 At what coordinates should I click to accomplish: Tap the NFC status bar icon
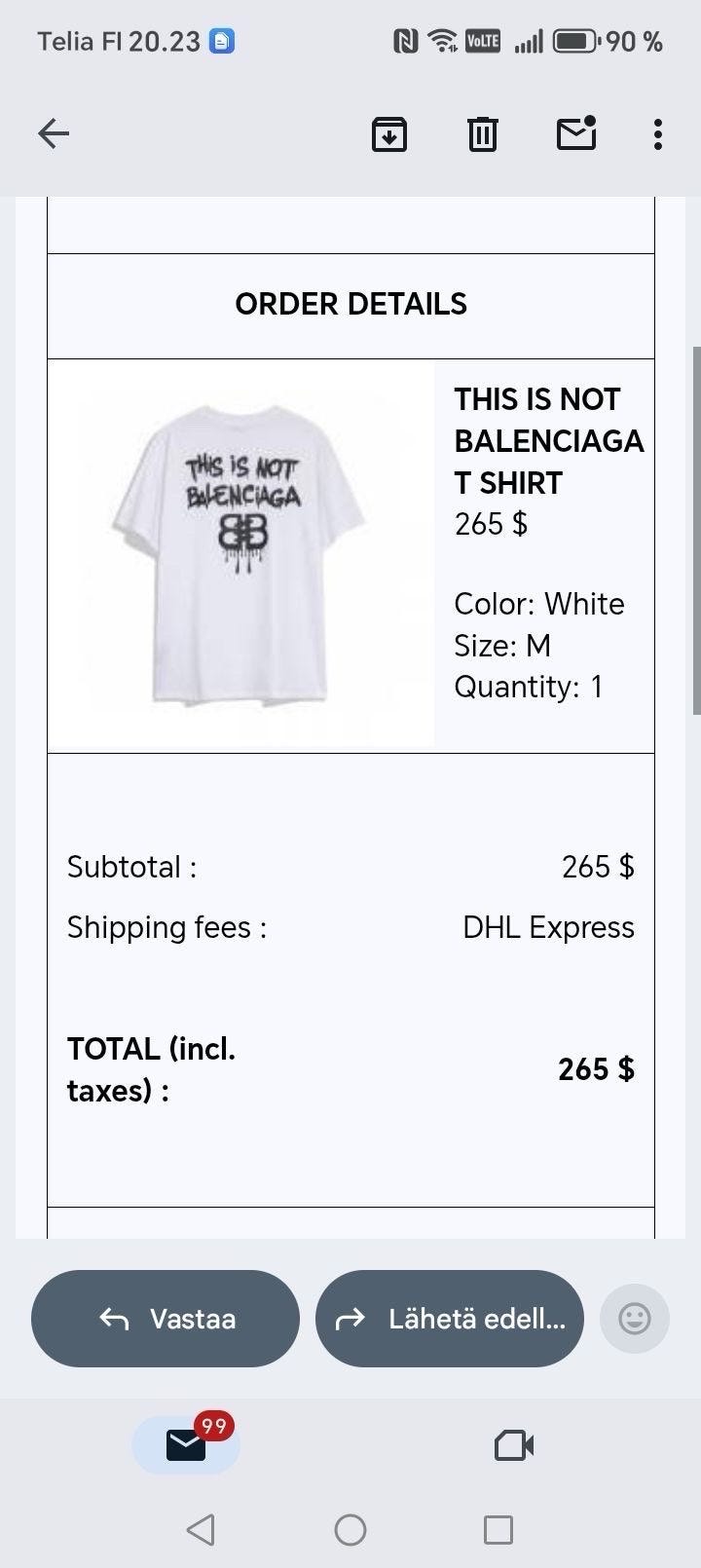point(405,41)
